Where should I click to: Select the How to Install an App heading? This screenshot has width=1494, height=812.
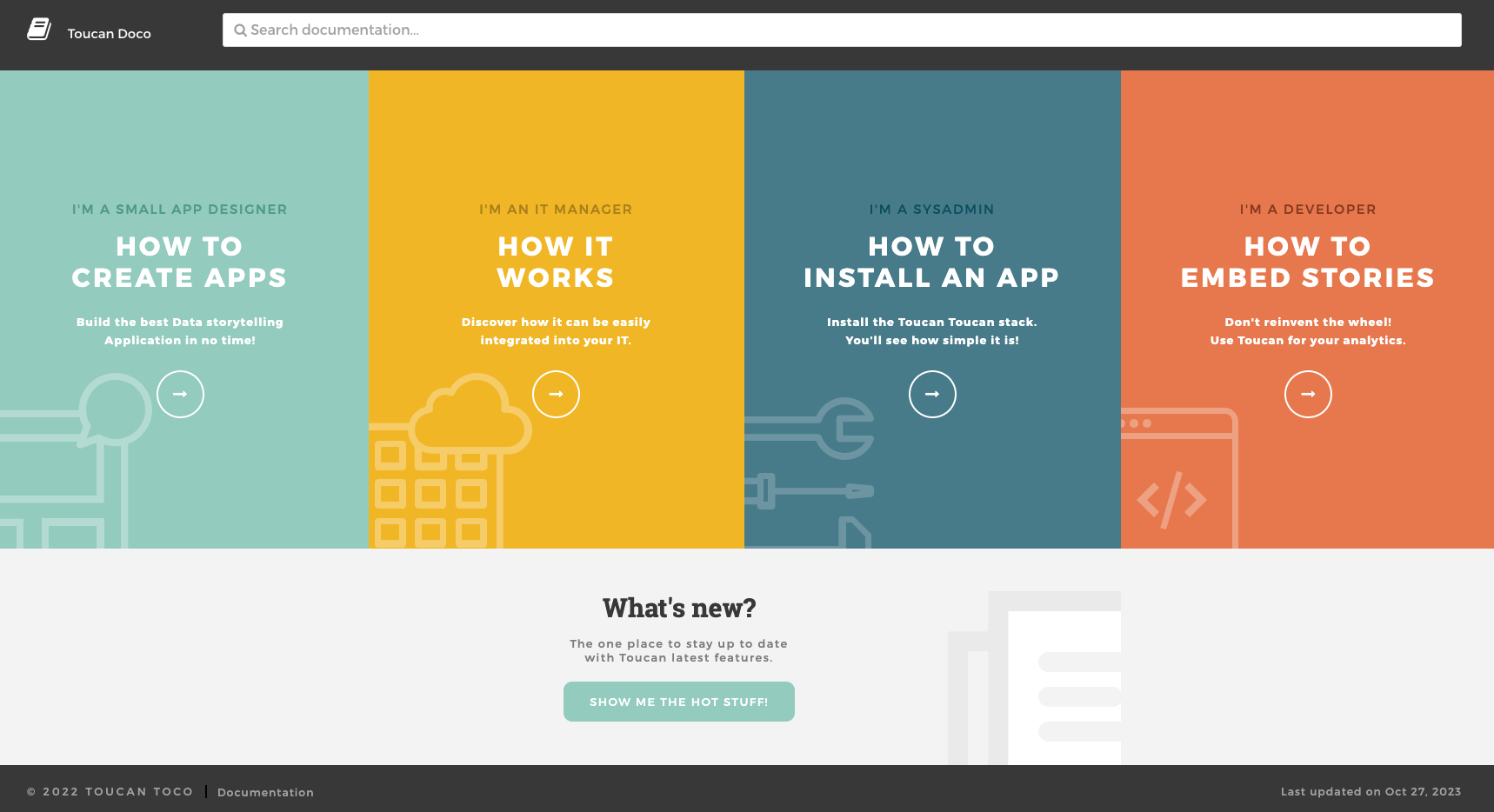(931, 262)
